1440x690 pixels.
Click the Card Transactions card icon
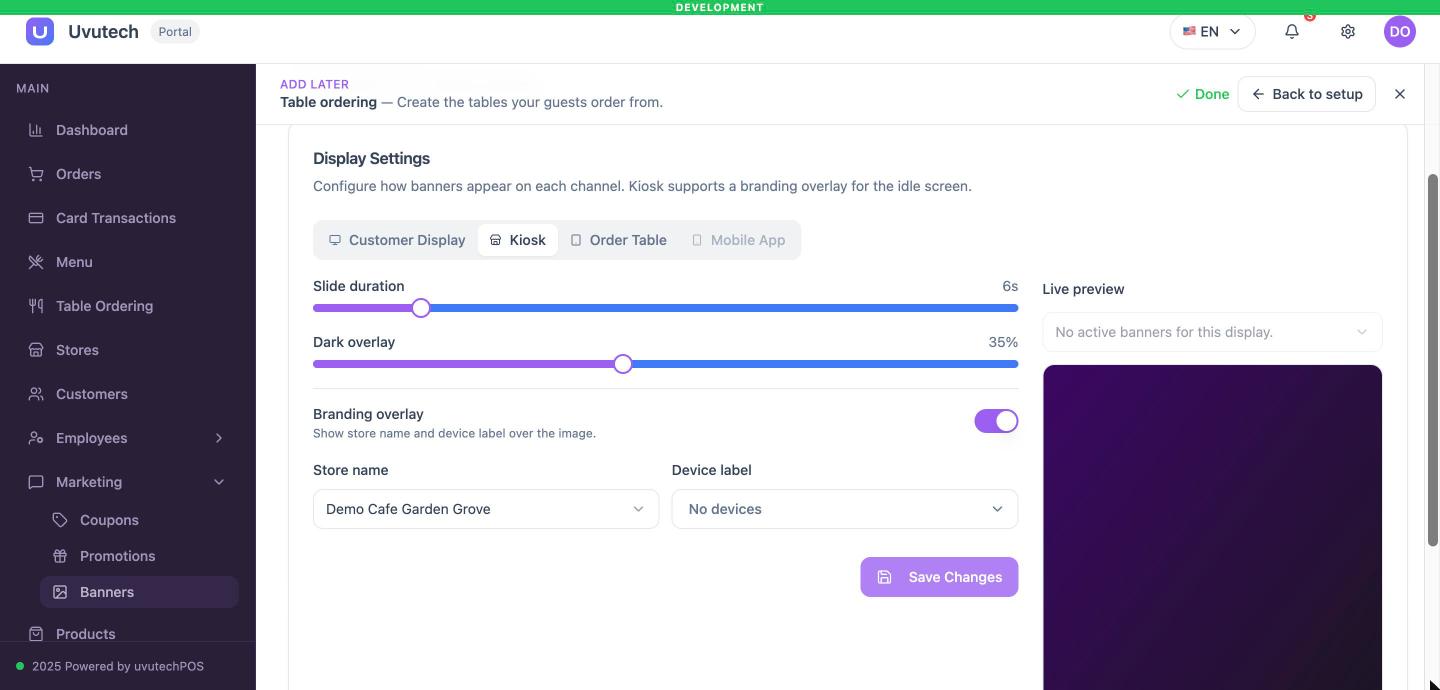(x=36, y=218)
